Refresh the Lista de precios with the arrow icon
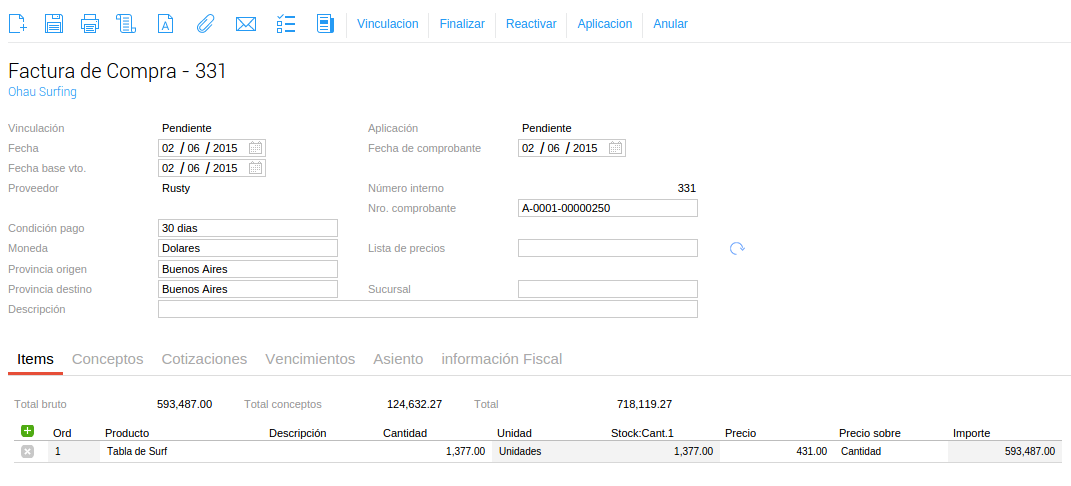1071x486 pixels. 737,248
